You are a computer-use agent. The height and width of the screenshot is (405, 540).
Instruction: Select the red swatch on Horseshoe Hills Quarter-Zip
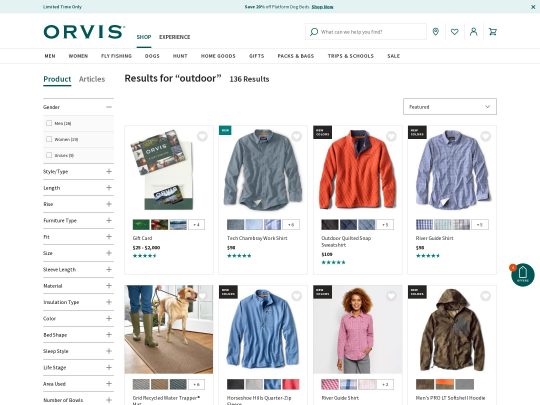(x=291, y=384)
